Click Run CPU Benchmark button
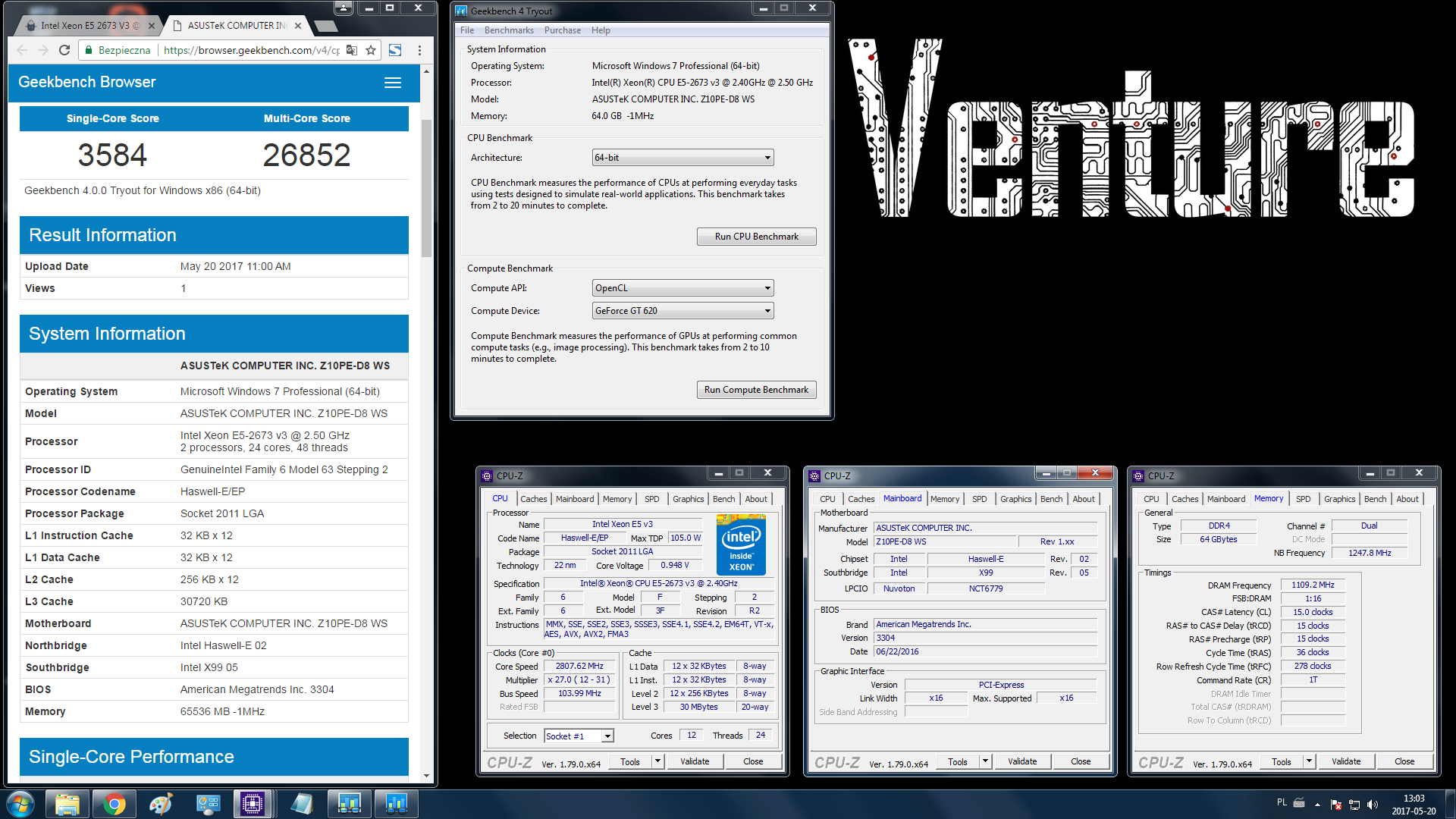The height and width of the screenshot is (819, 1456). coord(756,237)
